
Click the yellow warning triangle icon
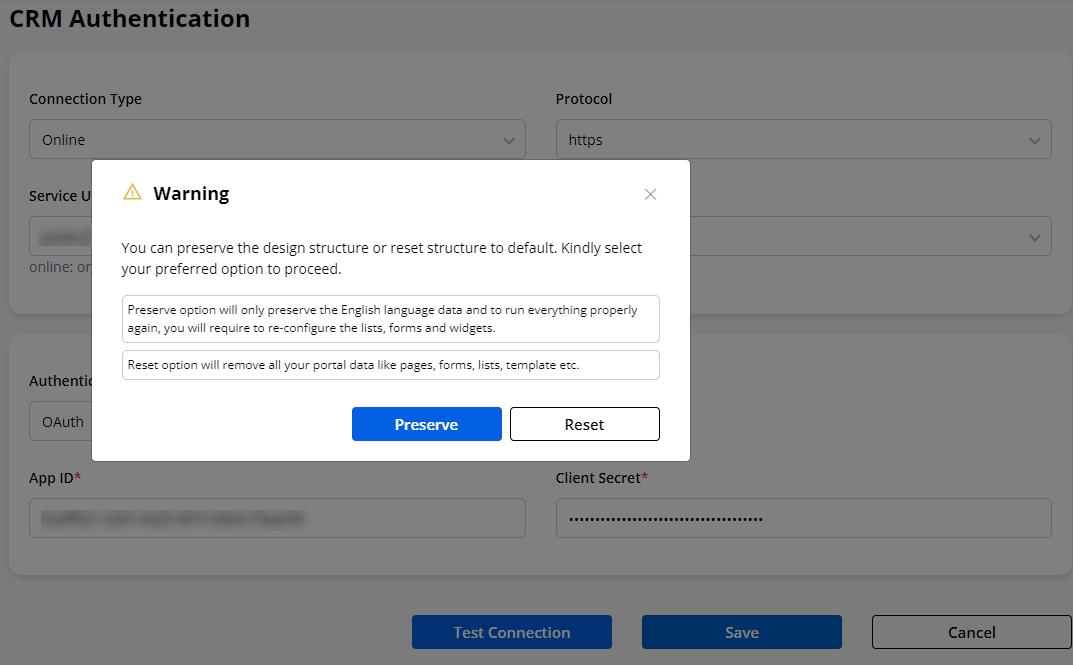tap(132, 193)
